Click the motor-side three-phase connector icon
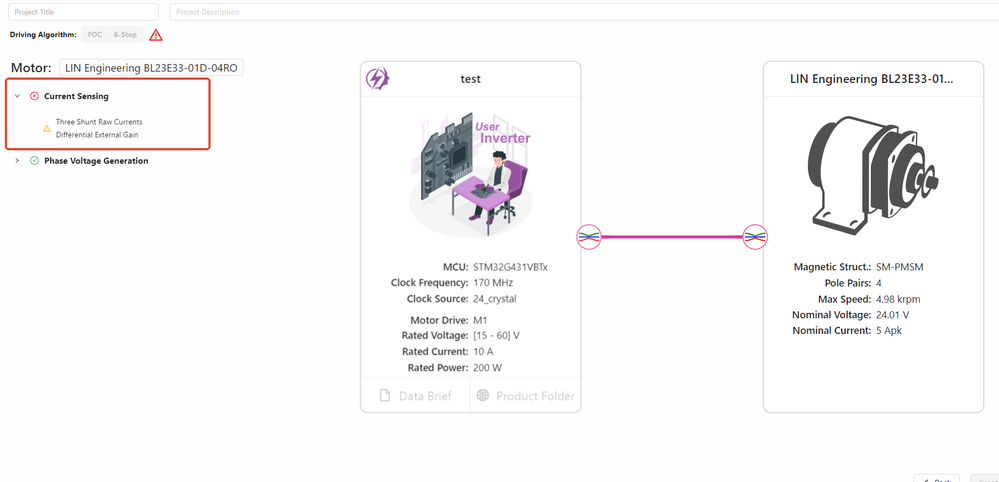 coord(755,237)
